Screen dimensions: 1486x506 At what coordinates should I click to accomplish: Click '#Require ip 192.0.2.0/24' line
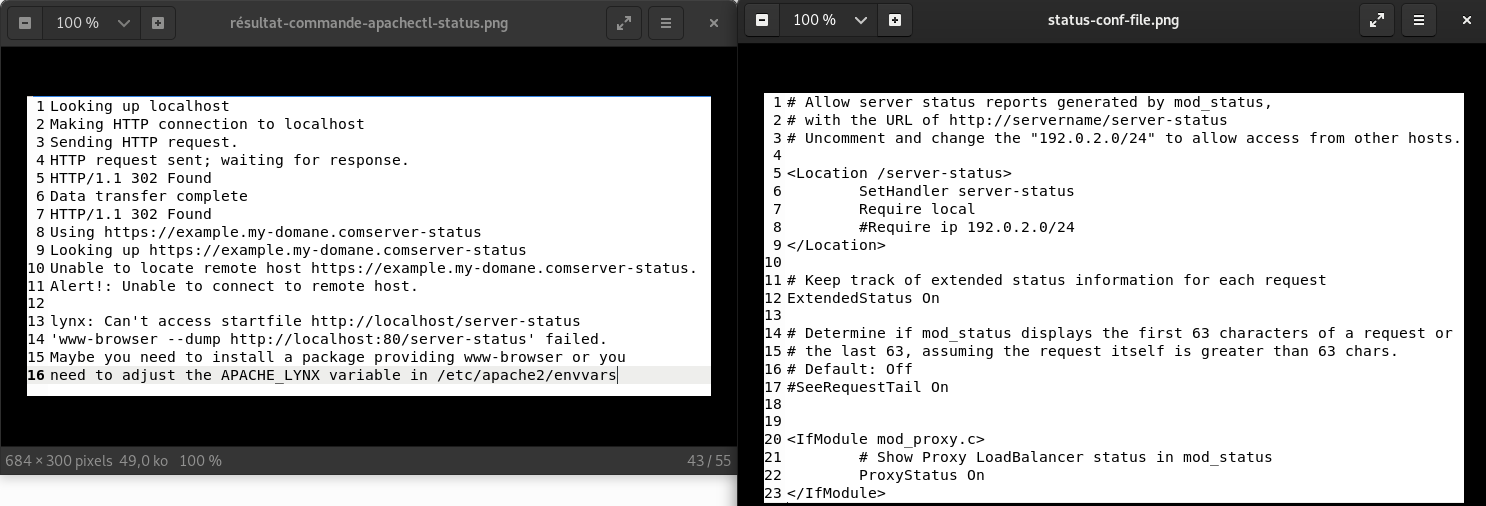click(966, 227)
